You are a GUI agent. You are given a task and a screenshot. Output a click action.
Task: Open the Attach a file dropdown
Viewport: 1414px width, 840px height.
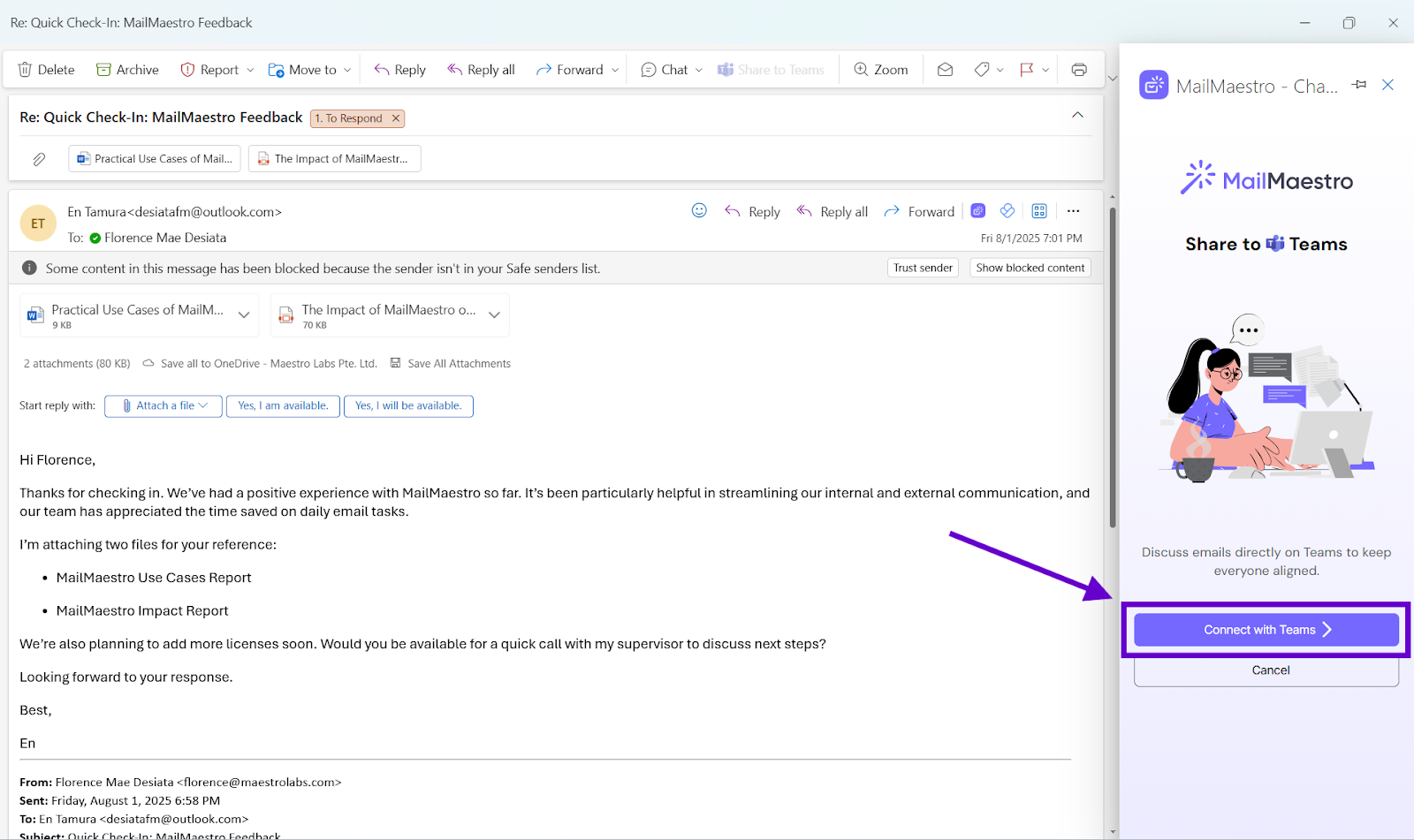tap(163, 406)
